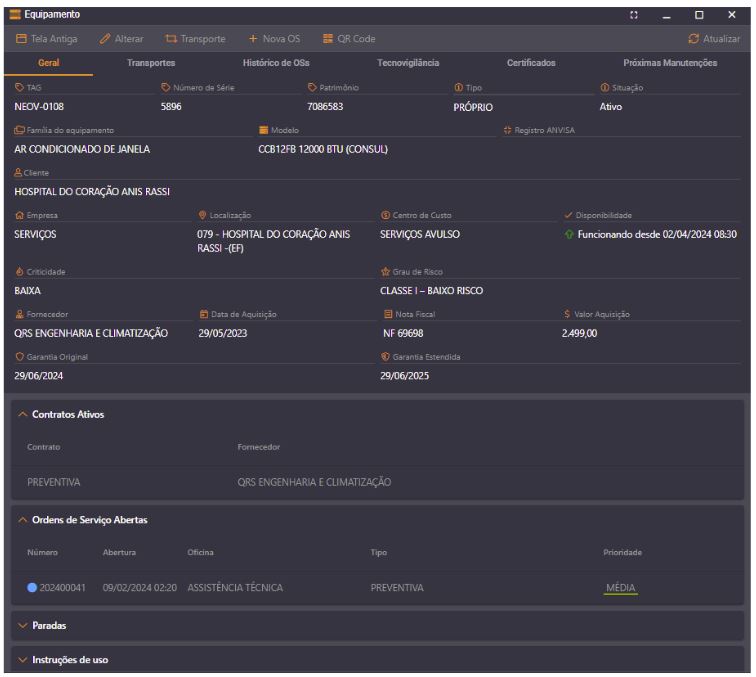Collapse the Contratos Ativos section
The height and width of the screenshot is (677, 756).
click(24, 413)
